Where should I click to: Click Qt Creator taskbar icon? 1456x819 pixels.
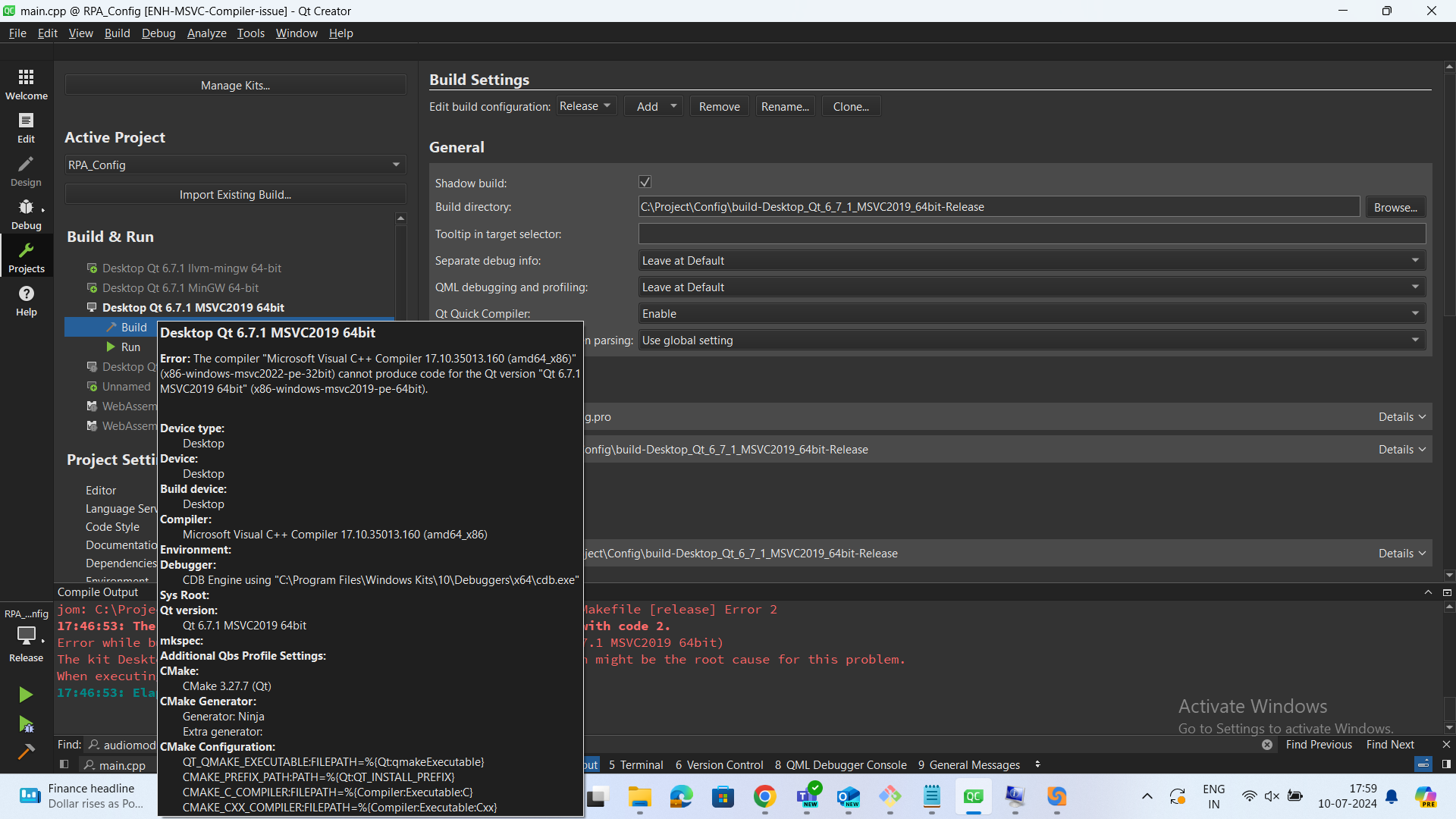[973, 796]
